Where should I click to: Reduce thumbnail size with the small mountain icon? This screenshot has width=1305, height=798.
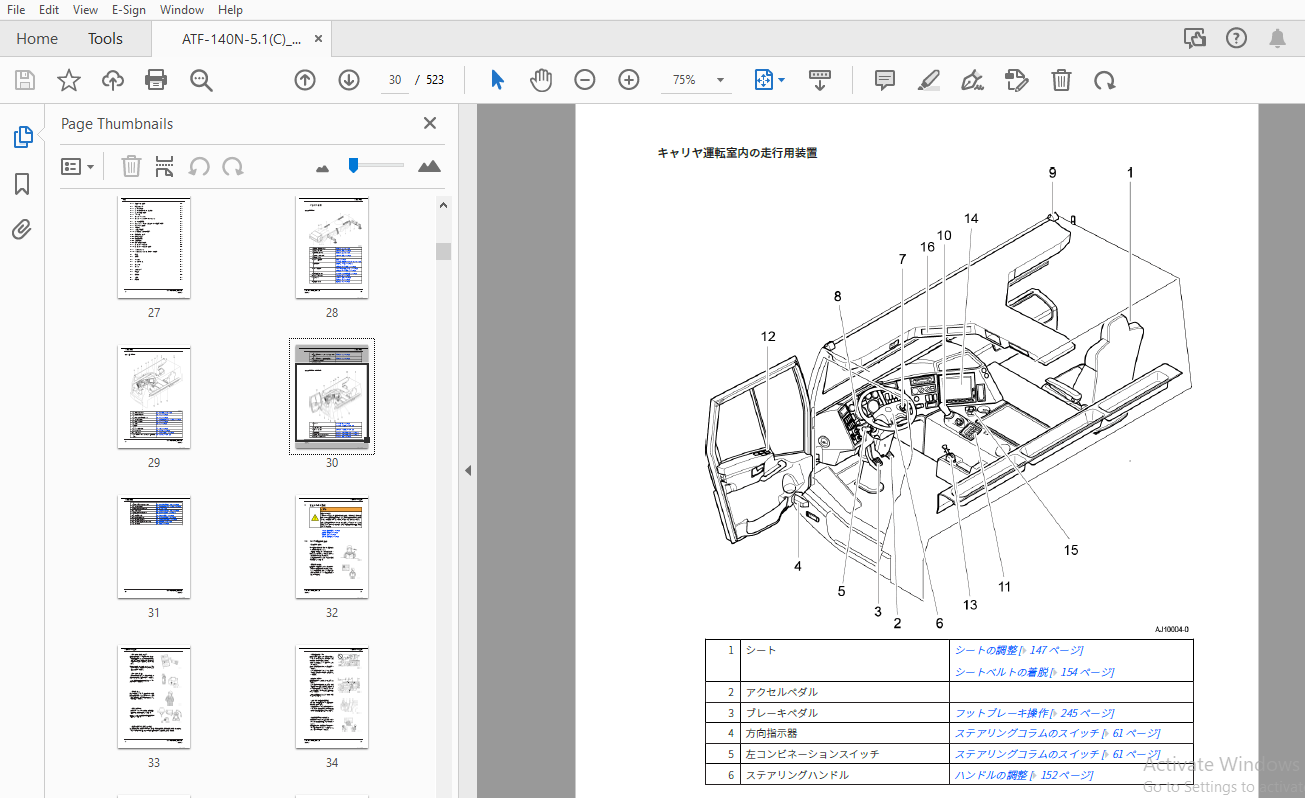click(x=322, y=168)
